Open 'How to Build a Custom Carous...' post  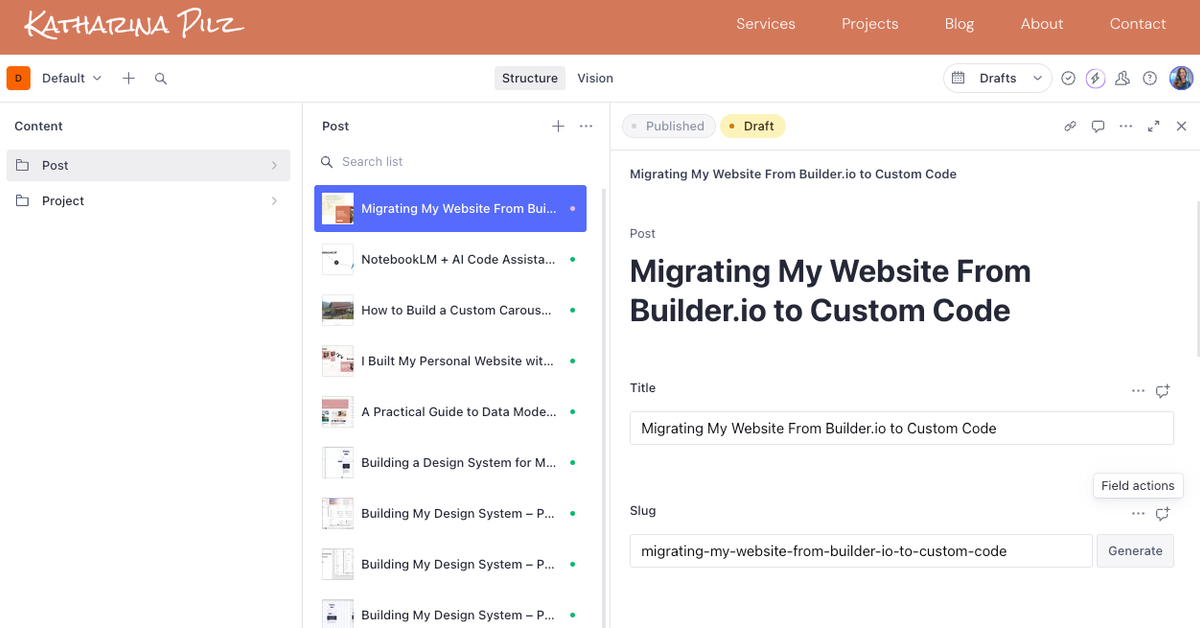pyautogui.click(x=450, y=310)
